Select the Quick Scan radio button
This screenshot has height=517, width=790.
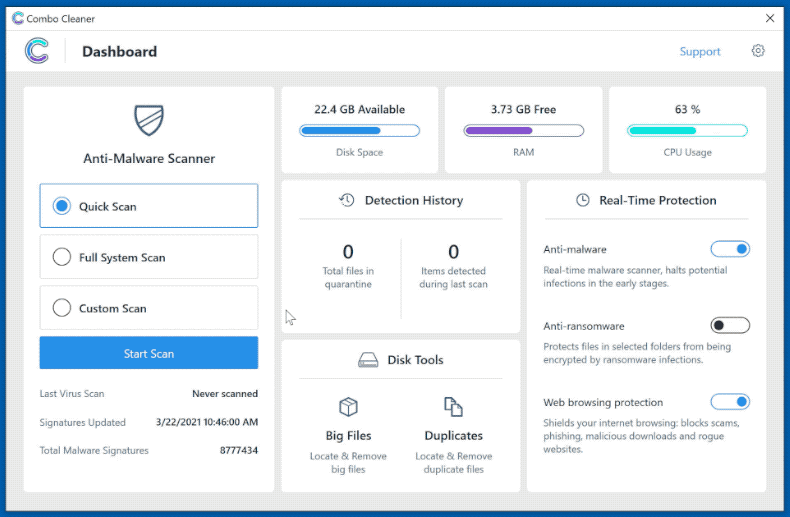pyautogui.click(x=61, y=206)
